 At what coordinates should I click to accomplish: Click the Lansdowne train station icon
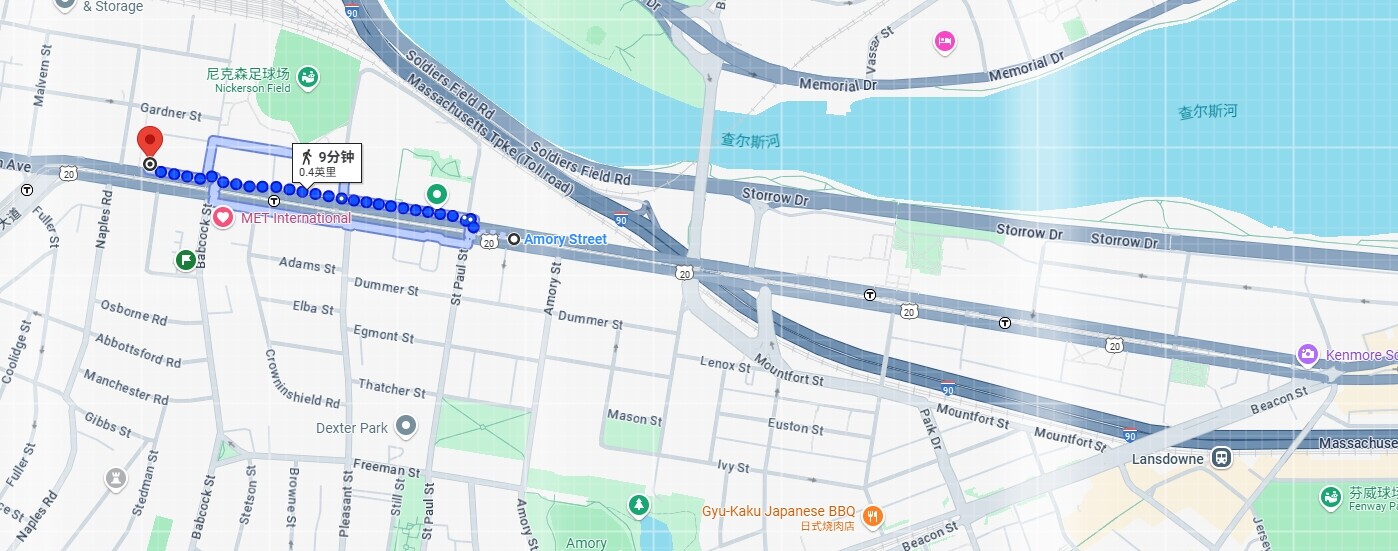(x=1221, y=458)
